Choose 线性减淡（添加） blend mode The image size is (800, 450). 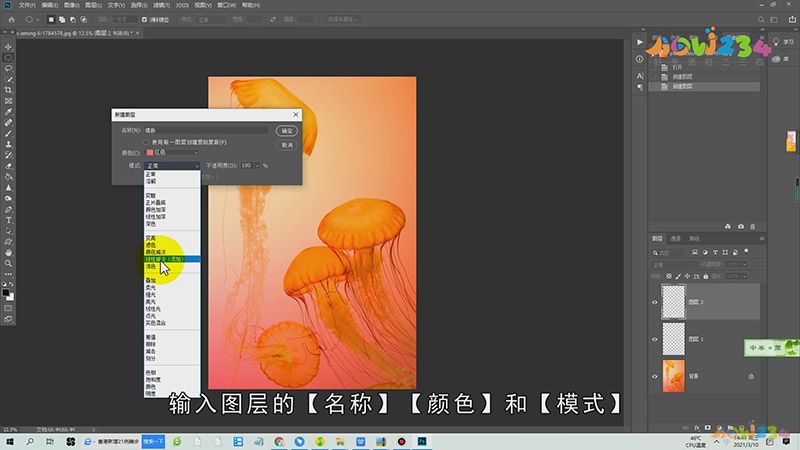coord(172,259)
